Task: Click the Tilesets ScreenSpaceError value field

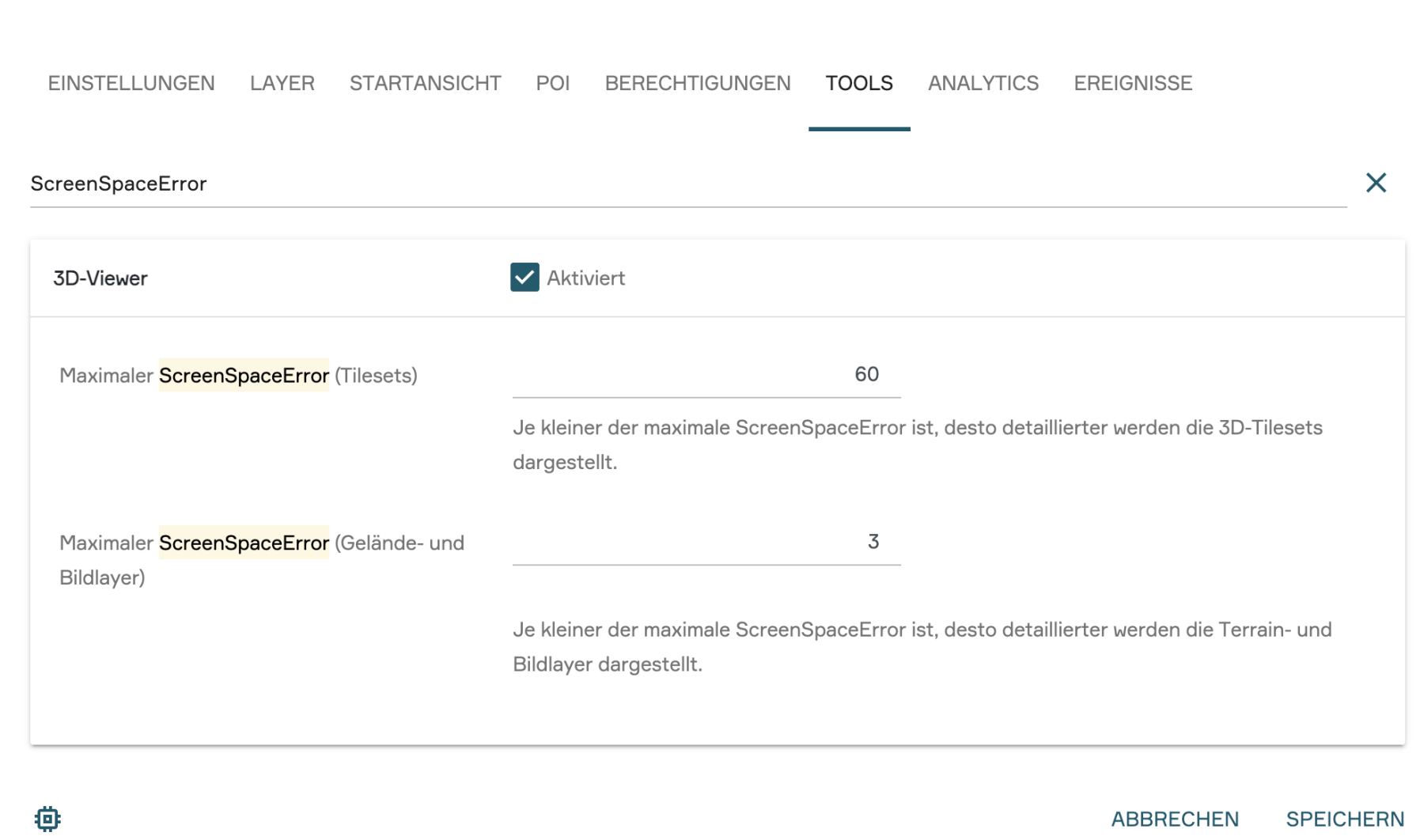Action: (706, 375)
